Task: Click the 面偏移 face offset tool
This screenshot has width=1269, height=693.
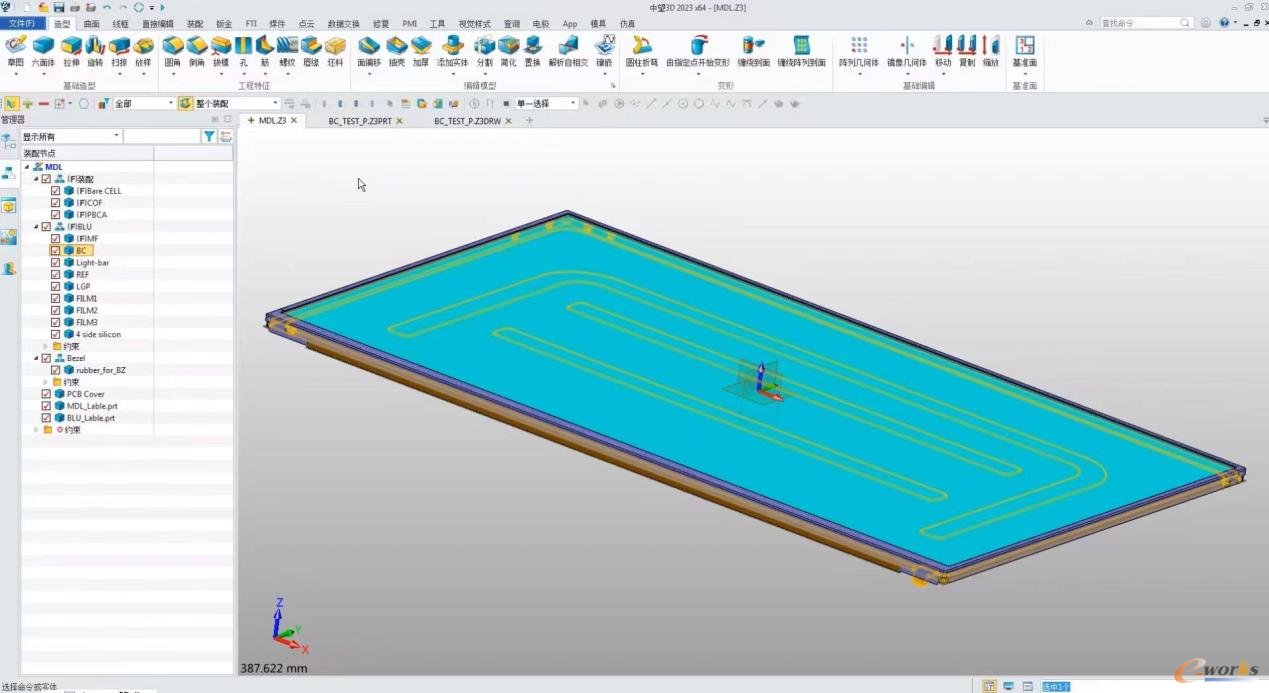Action: tap(369, 51)
